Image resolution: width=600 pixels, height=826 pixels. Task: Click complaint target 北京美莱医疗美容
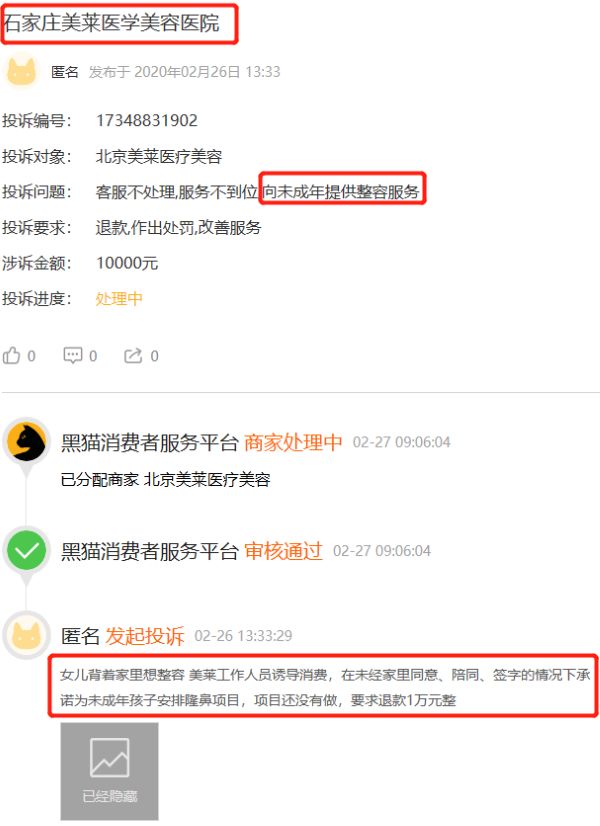tap(159, 156)
